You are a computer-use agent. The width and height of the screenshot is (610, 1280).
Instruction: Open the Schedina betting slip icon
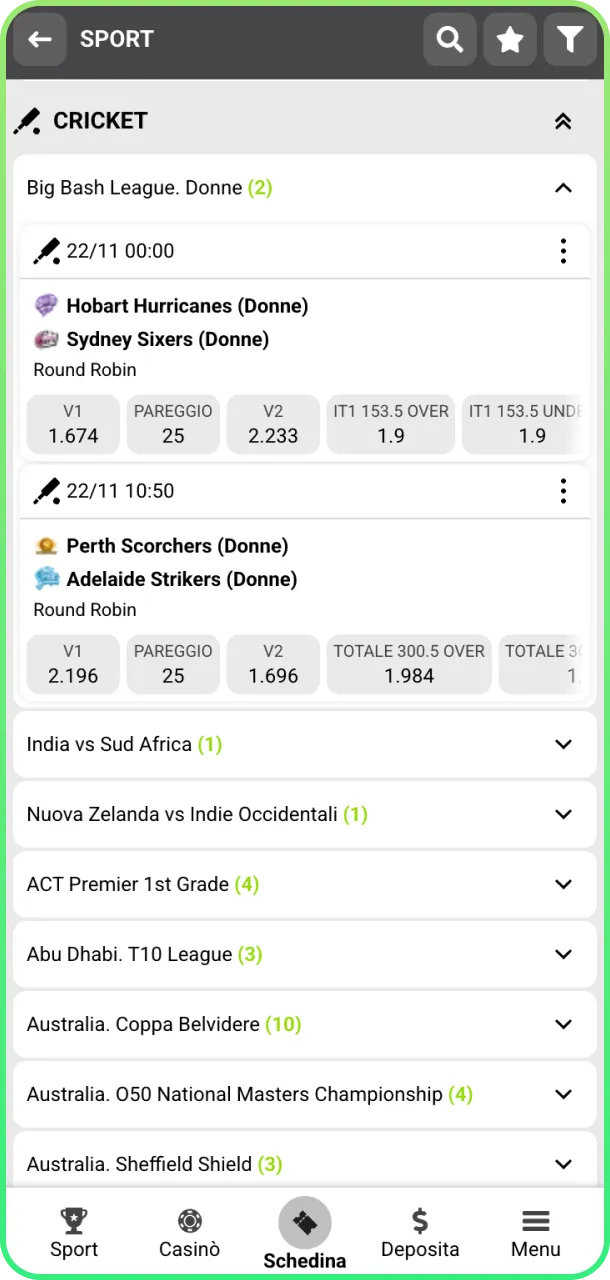click(x=304, y=1223)
